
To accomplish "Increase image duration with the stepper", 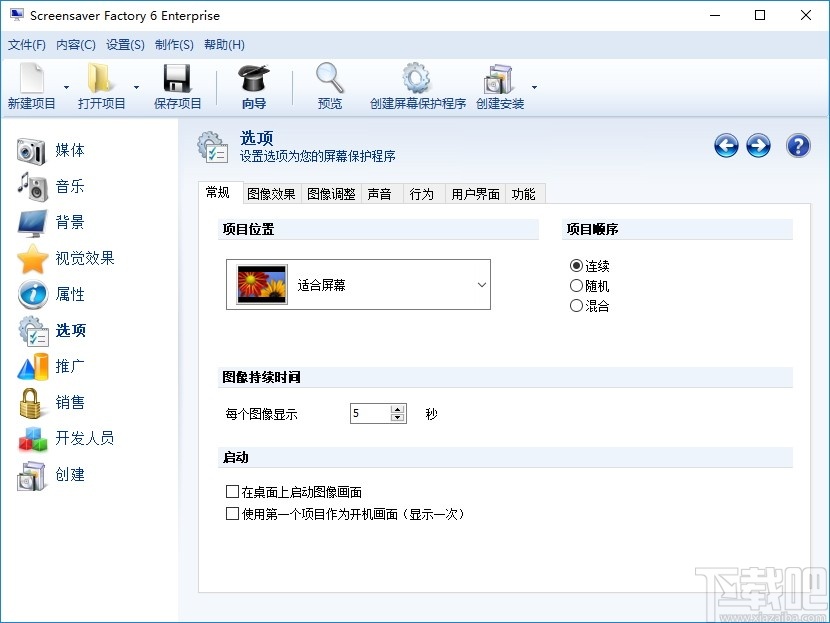I will (x=396, y=407).
